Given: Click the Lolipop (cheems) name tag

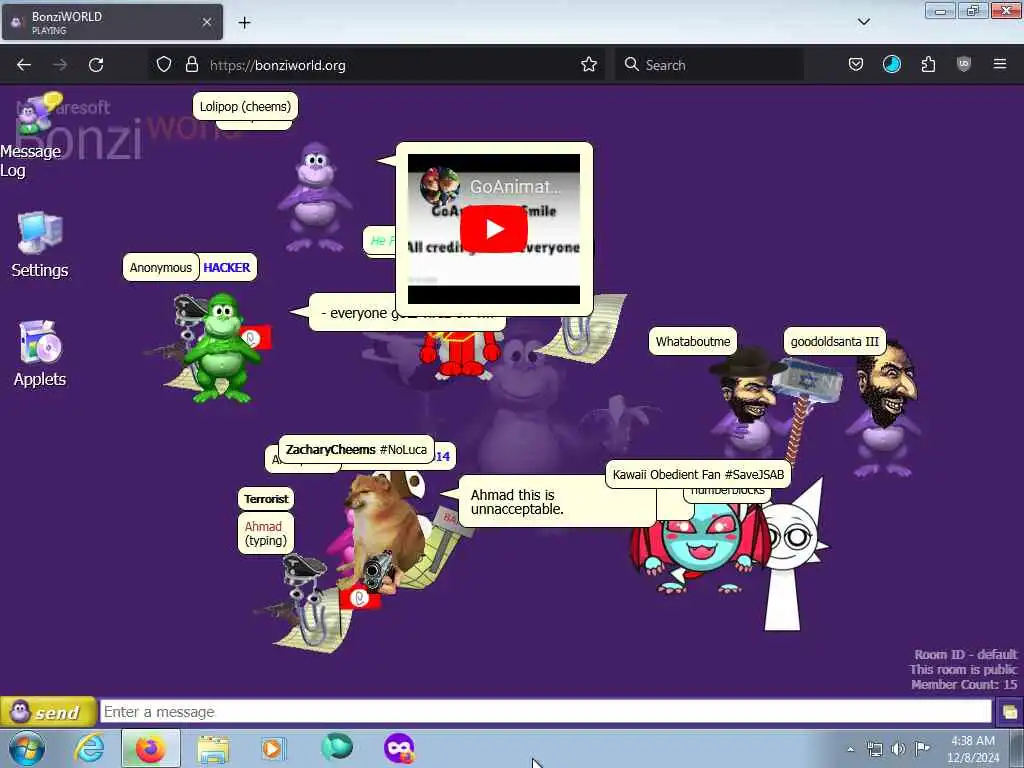Looking at the screenshot, I should pos(246,106).
